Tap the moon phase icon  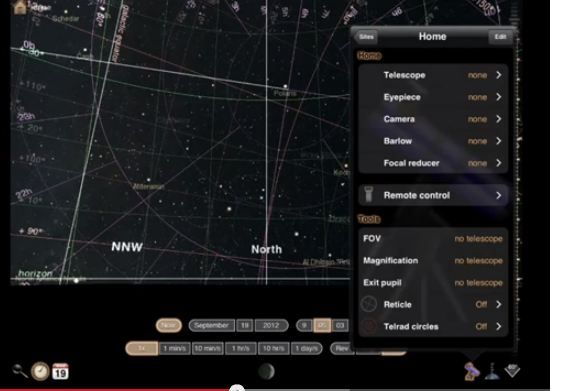tap(266, 372)
